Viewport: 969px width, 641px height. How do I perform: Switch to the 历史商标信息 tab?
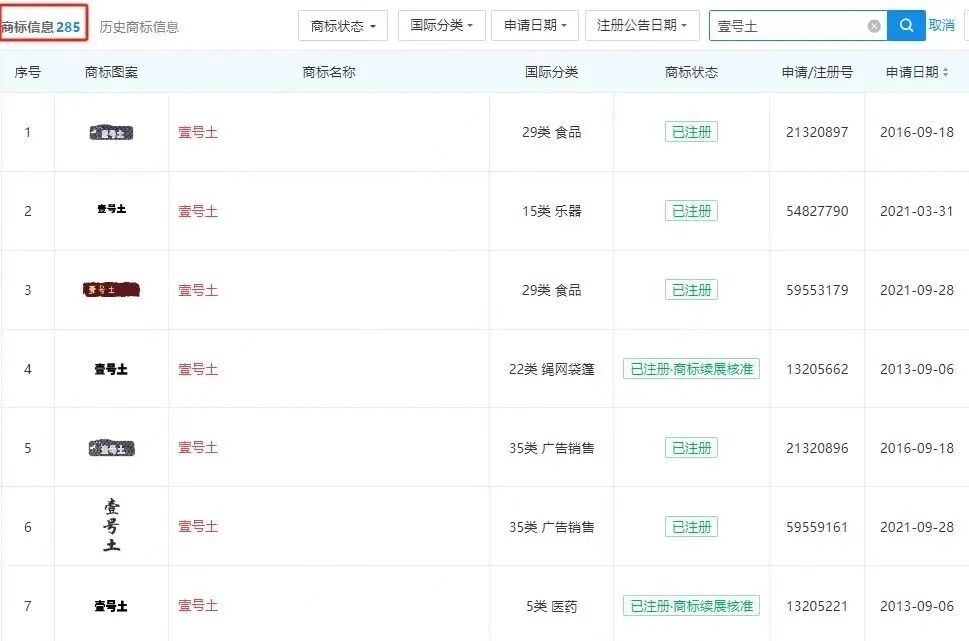139,27
